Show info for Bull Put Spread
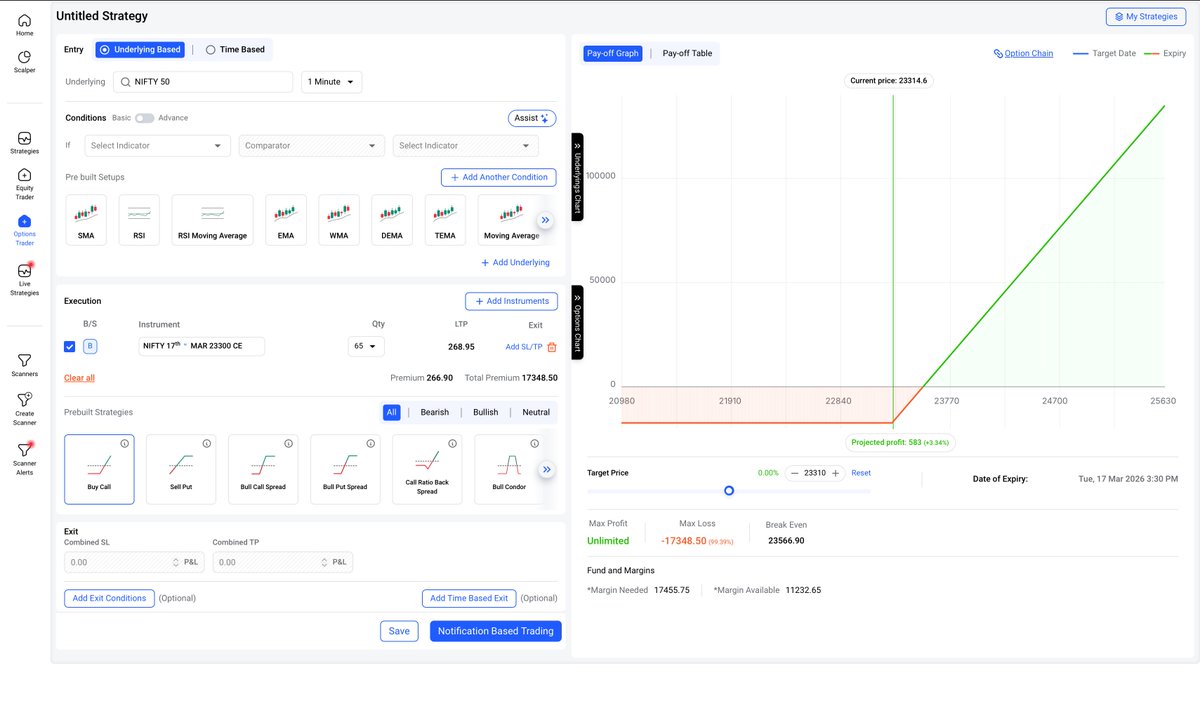This screenshot has width=1200, height=701. [370, 443]
